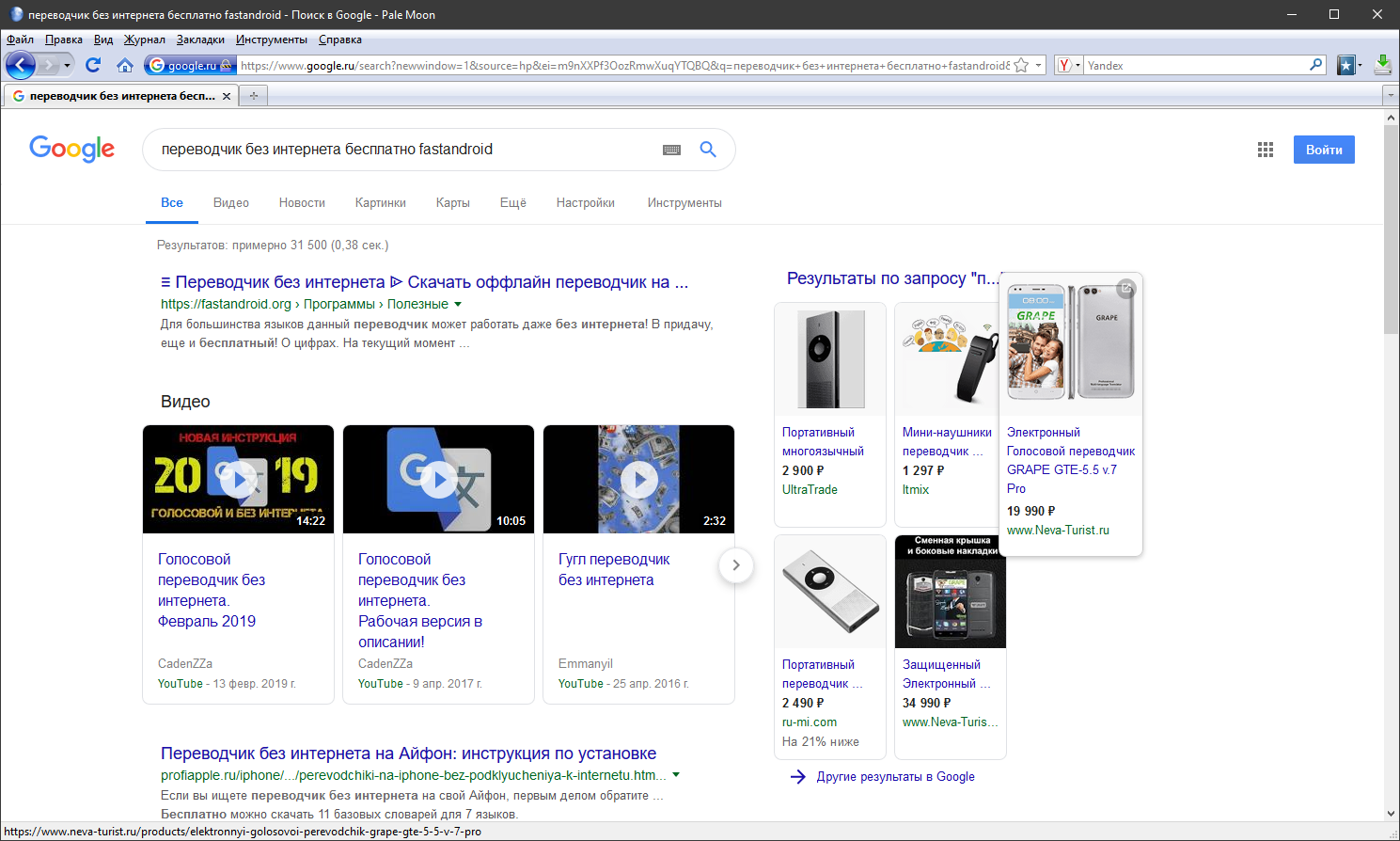Open the Google apps grid
Screen dimensions: 1400x841
pyautogui.click(x=1266, y=150)
